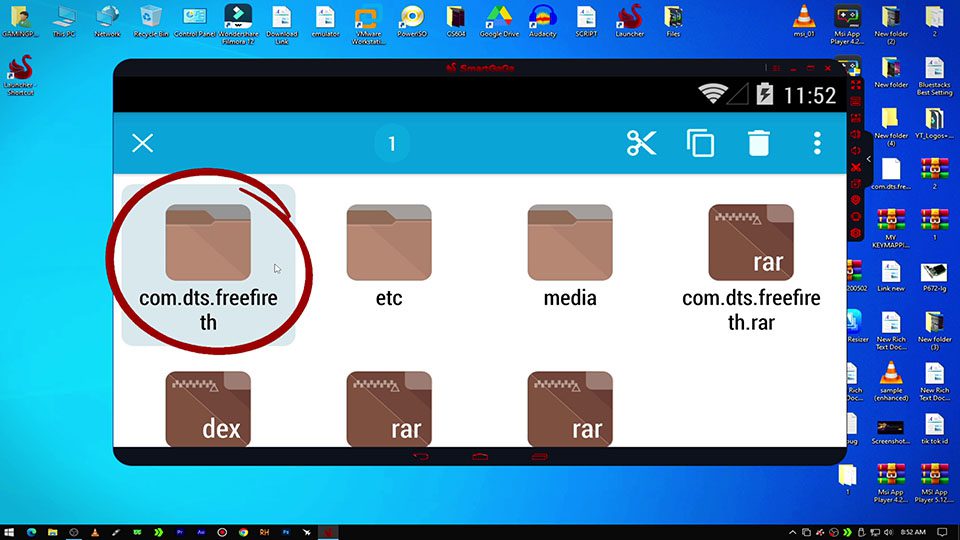Open Audacity desktop shortcut

(x=542, y=21)
